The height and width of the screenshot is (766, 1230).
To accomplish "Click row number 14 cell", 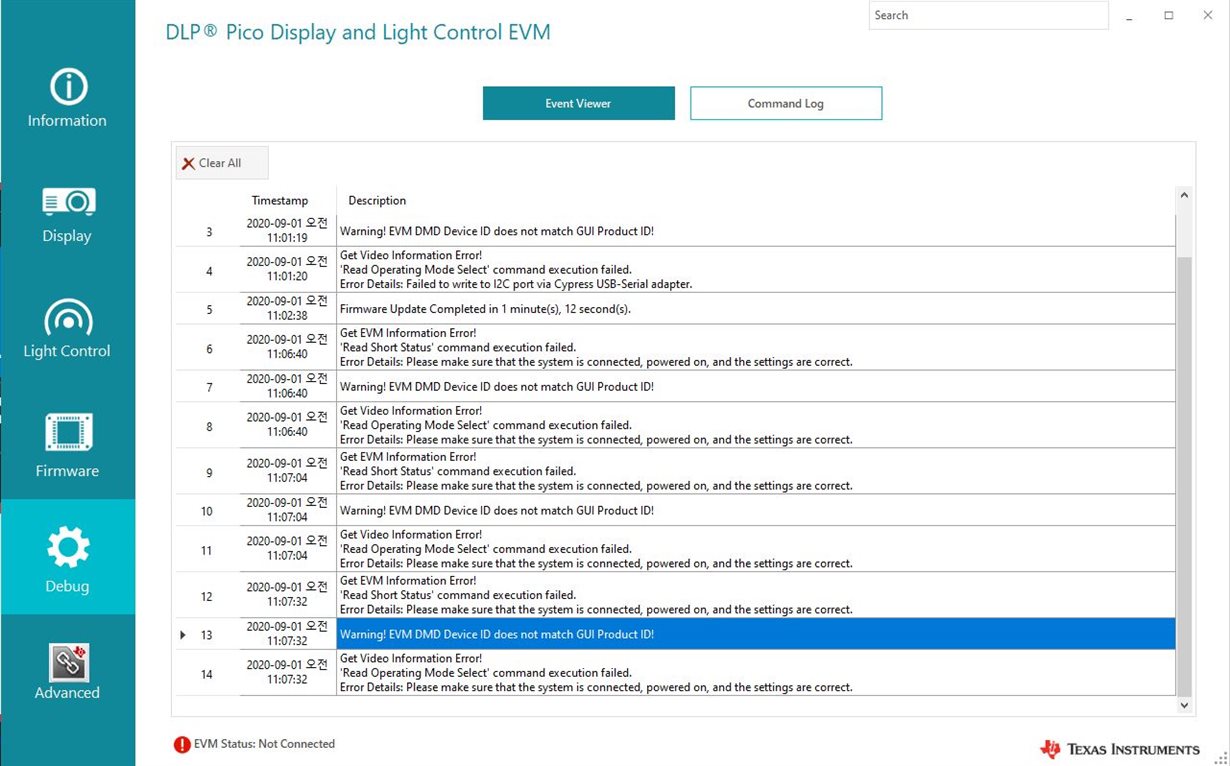I will click(209, 673).
